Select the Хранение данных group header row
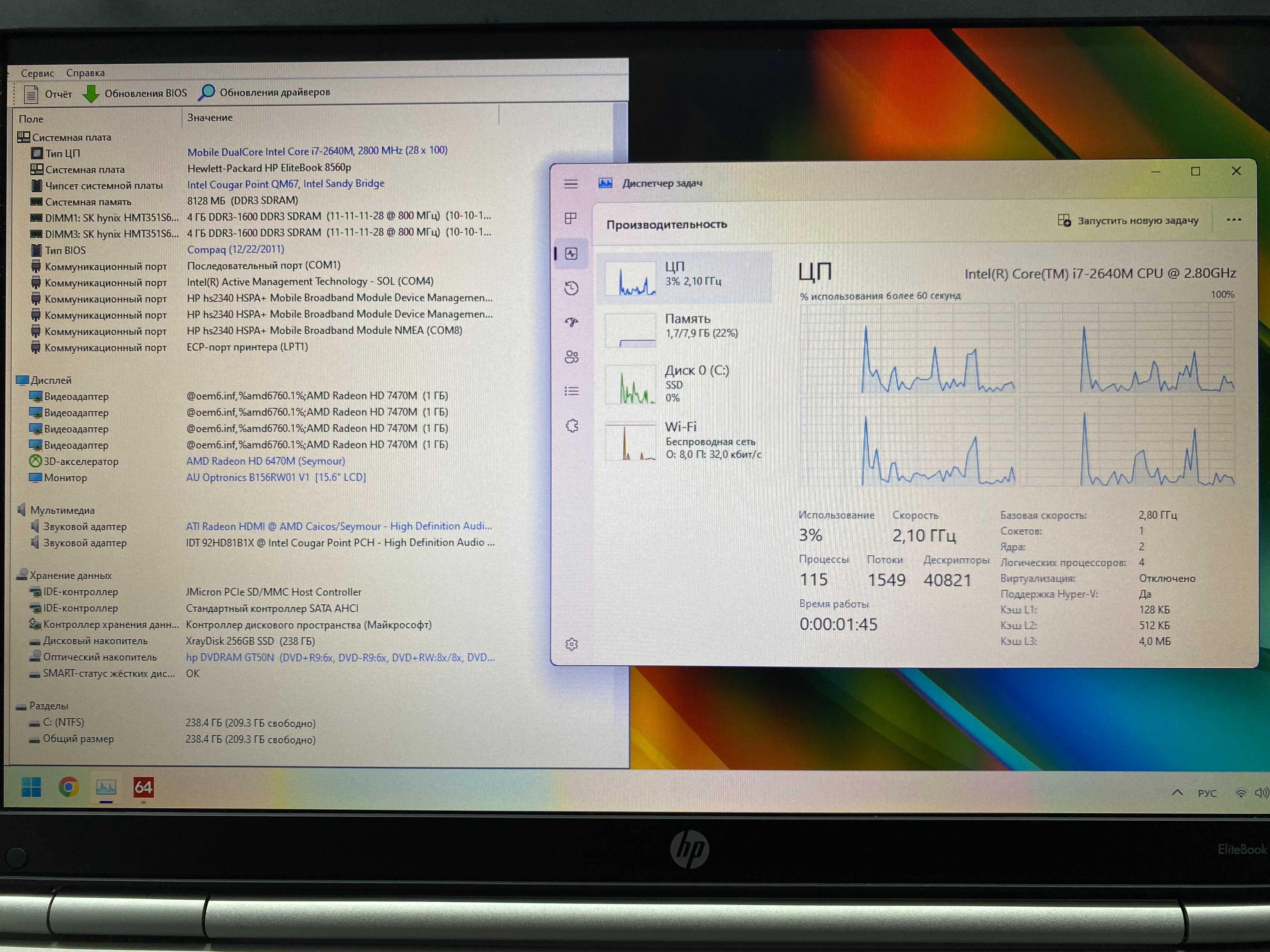 64,575
